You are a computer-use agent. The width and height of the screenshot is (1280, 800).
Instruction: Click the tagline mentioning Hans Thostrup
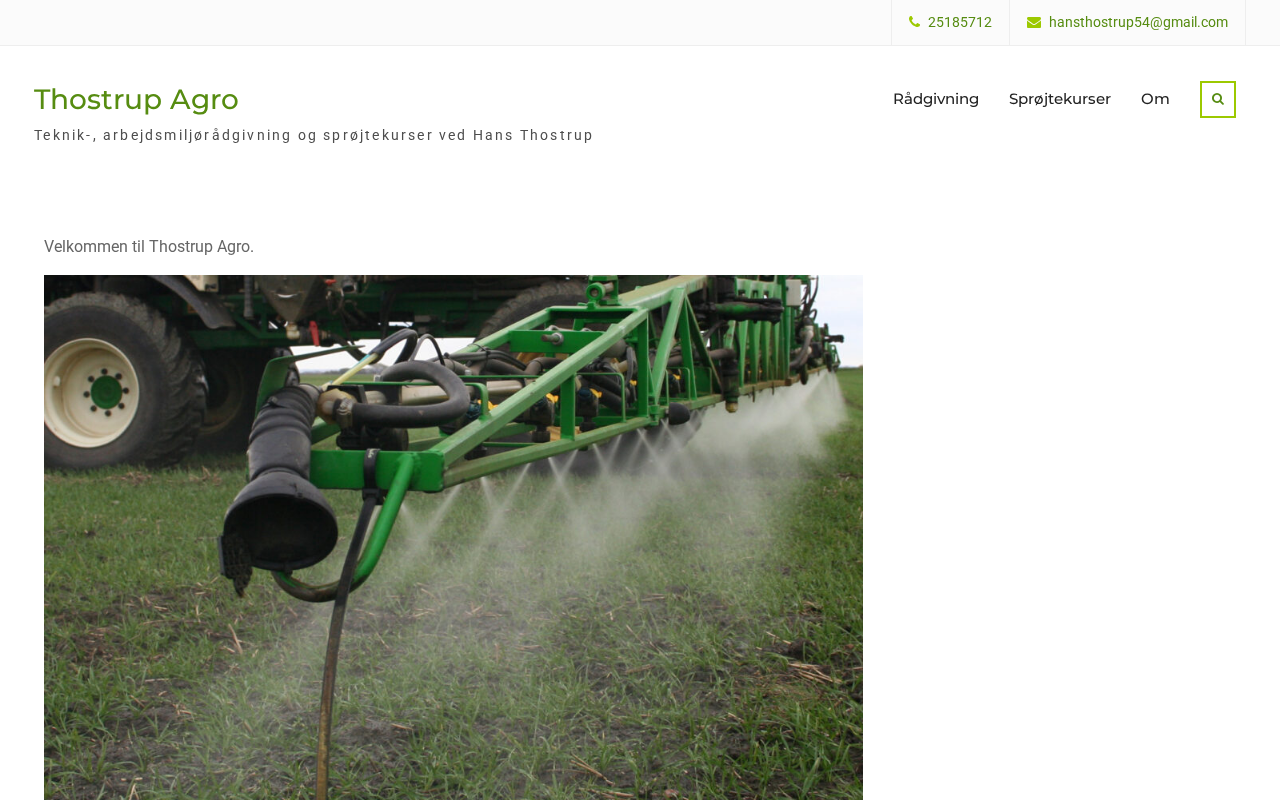pyautogui.click(x=314, y=135)
